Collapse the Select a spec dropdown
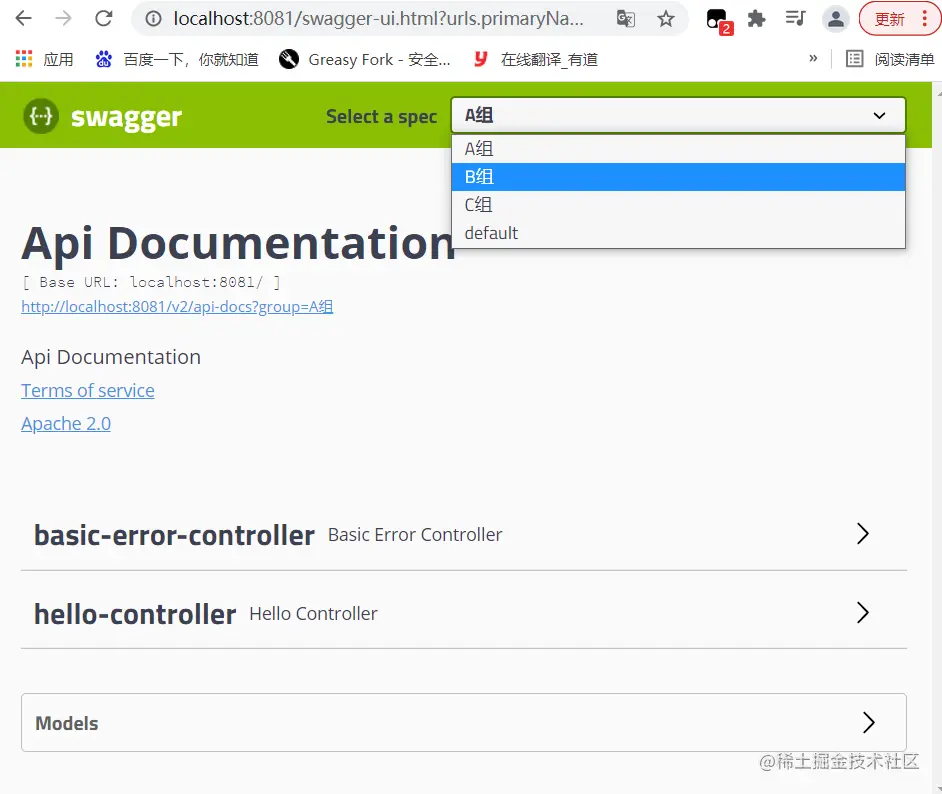 point(678,115)
